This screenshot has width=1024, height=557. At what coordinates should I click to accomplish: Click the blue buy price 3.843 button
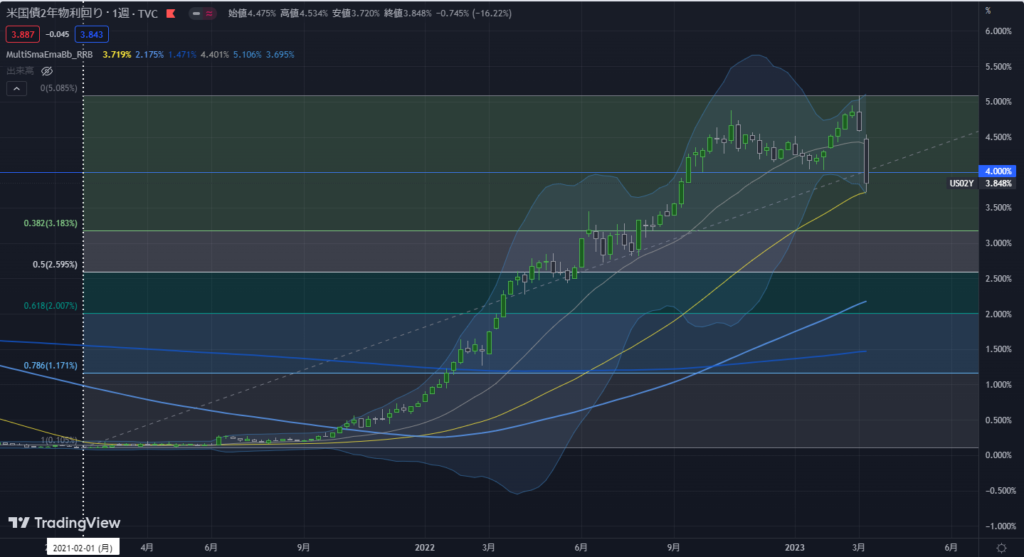(x=91, y=34)
